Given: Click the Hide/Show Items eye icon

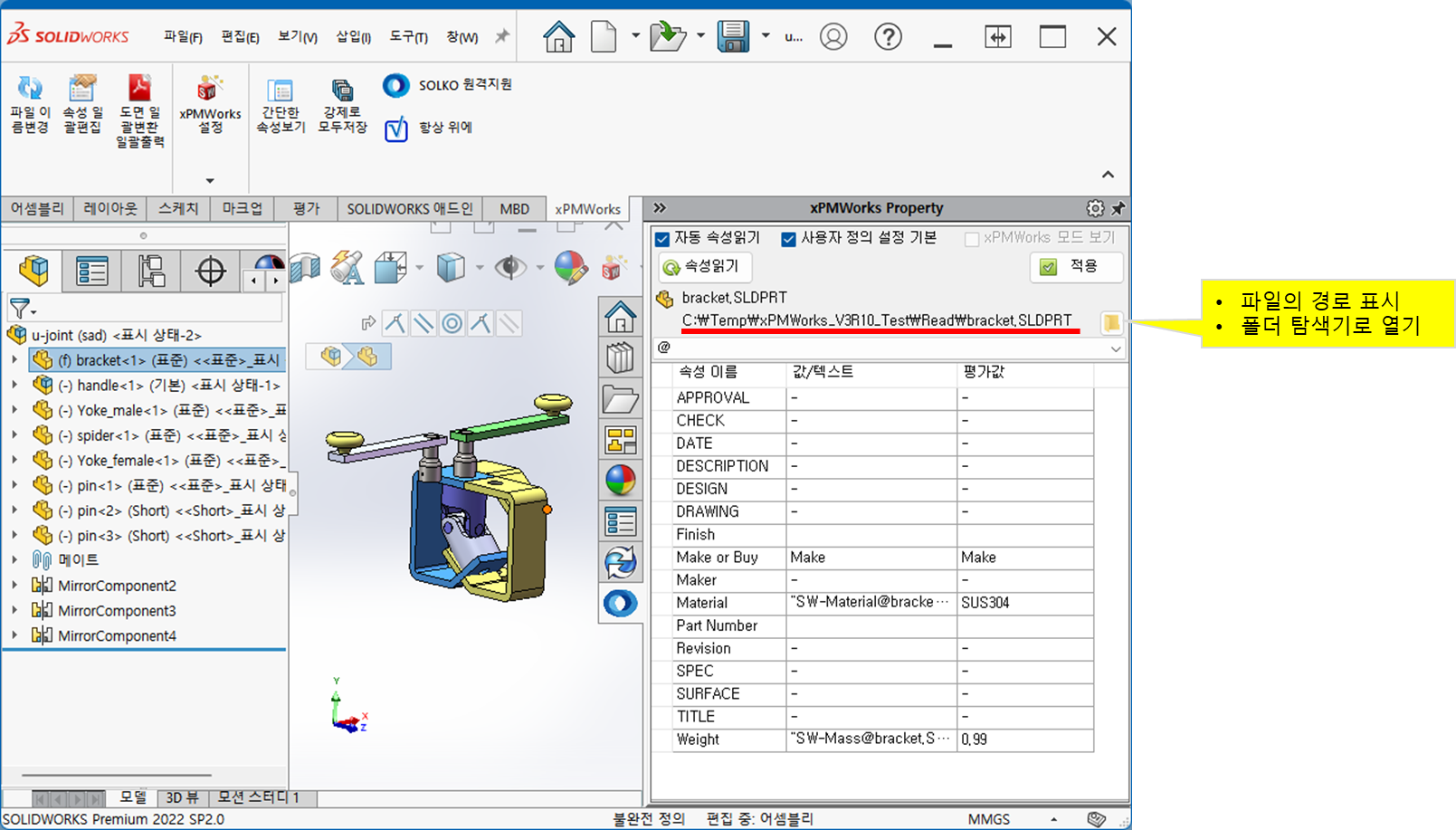Looking at the screenshot, I should [510, 267].
